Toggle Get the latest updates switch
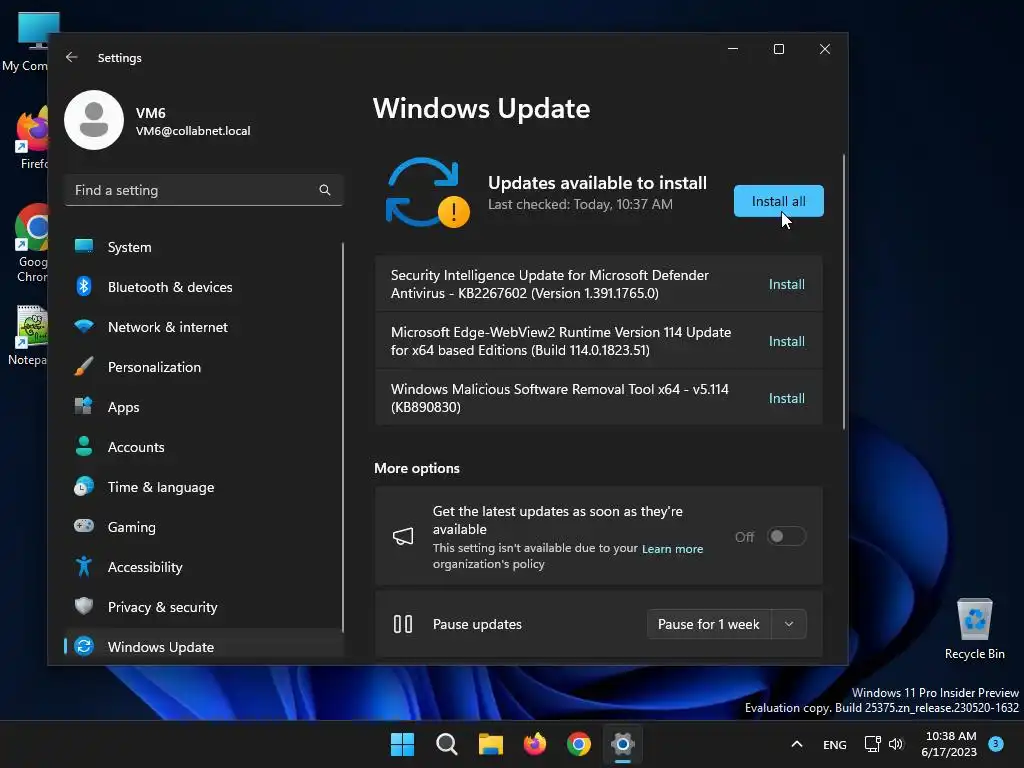Screen dimensions: 1024x768 click(x=786, y=536)
